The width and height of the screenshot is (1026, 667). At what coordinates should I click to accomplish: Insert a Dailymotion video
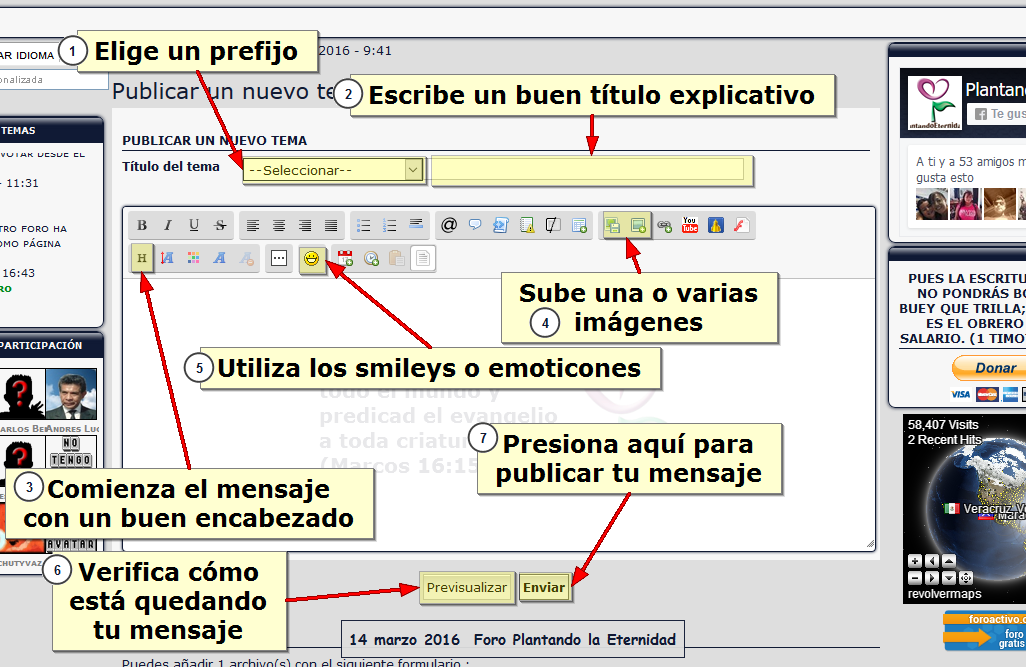pyautogui.click(x=716, y=226)
